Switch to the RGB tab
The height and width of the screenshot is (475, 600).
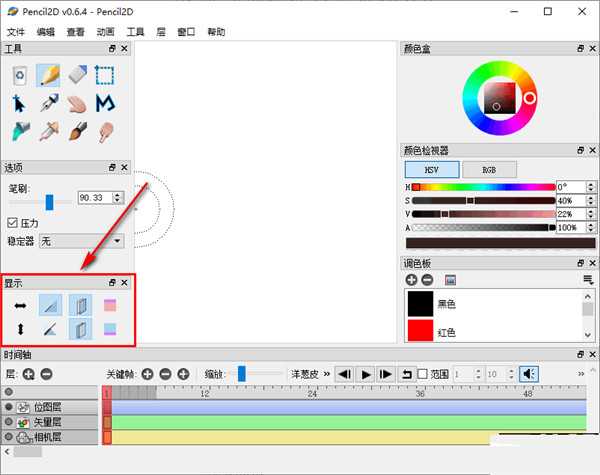click(x=489, y=170)
